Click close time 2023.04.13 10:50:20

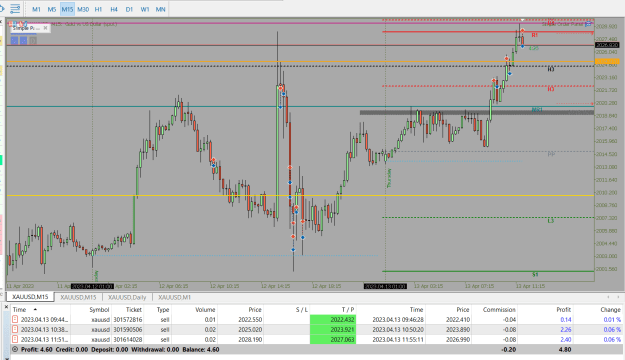click(398, 330)
